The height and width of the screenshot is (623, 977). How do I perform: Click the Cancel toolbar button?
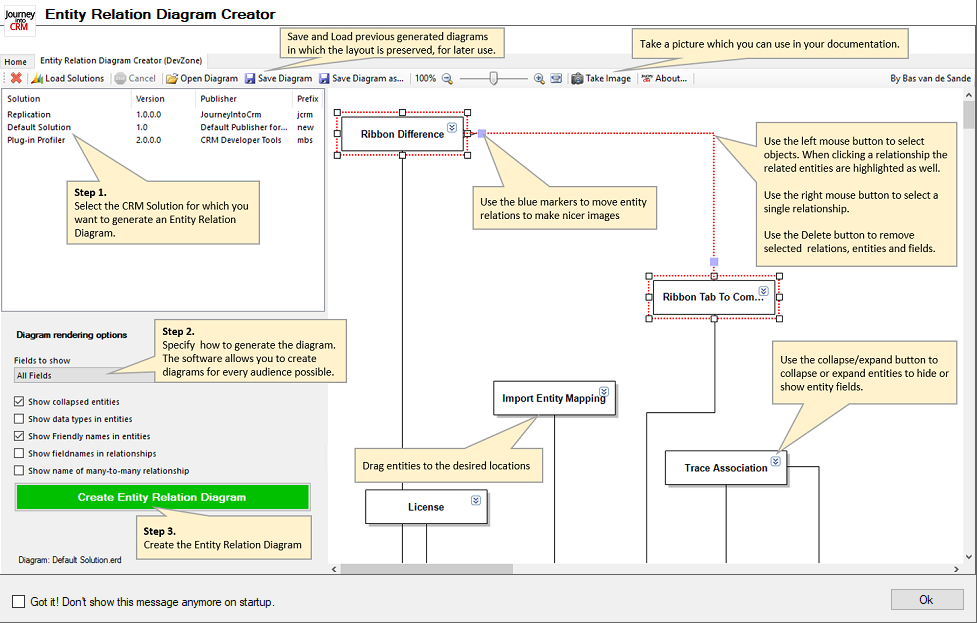coord(135,78)
